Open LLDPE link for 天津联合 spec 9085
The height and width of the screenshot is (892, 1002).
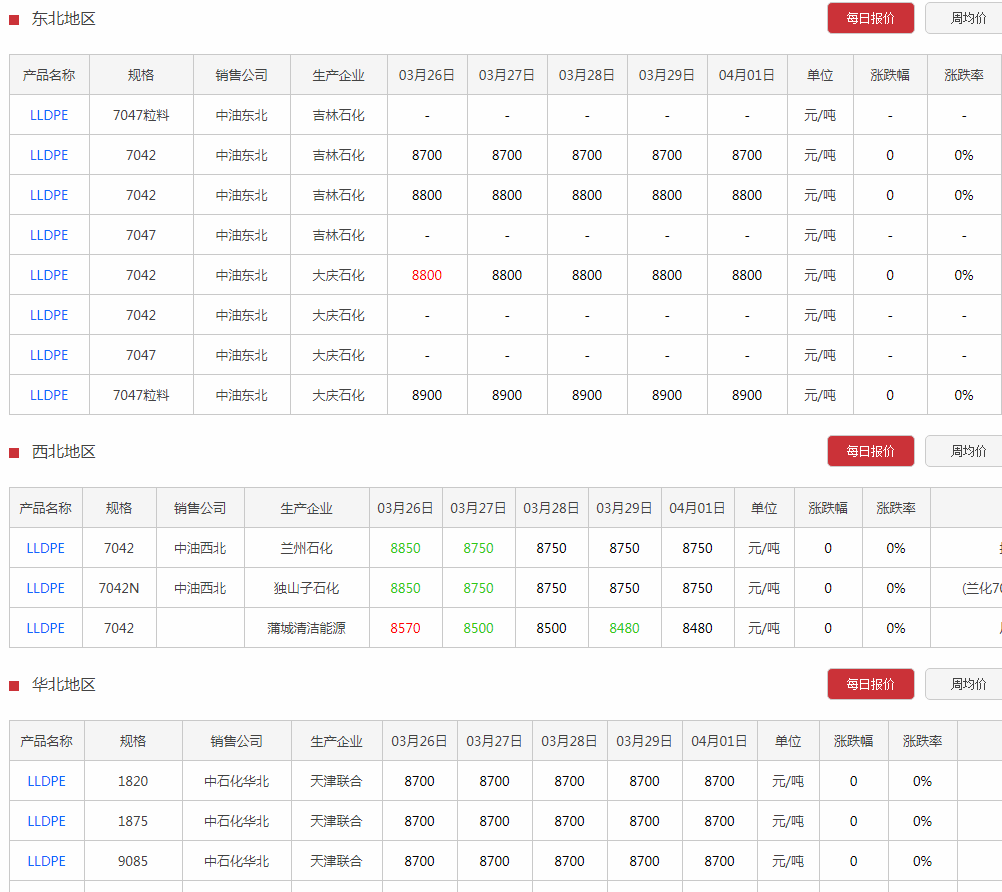[47, 861]
